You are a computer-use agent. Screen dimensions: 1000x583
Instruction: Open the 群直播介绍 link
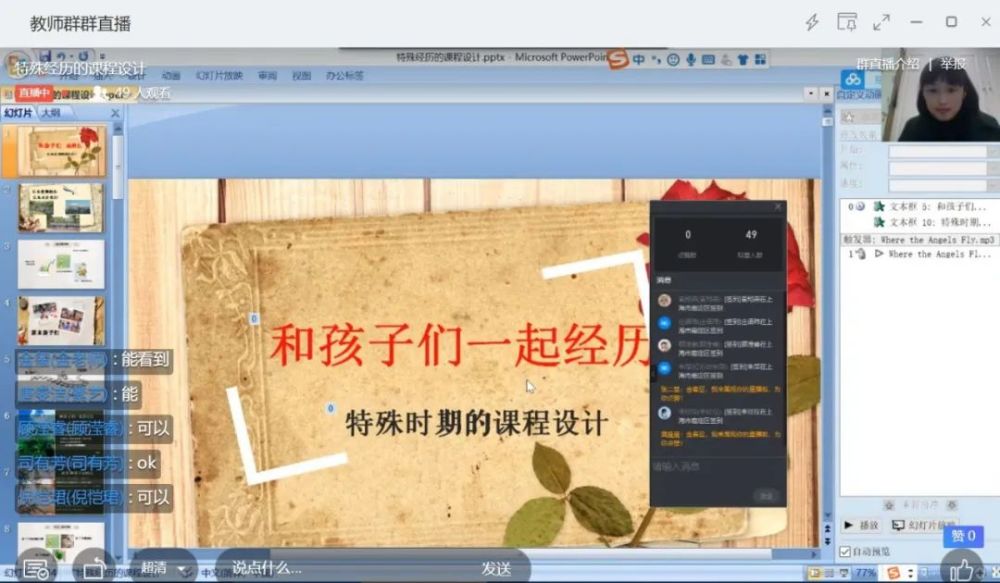888,64
